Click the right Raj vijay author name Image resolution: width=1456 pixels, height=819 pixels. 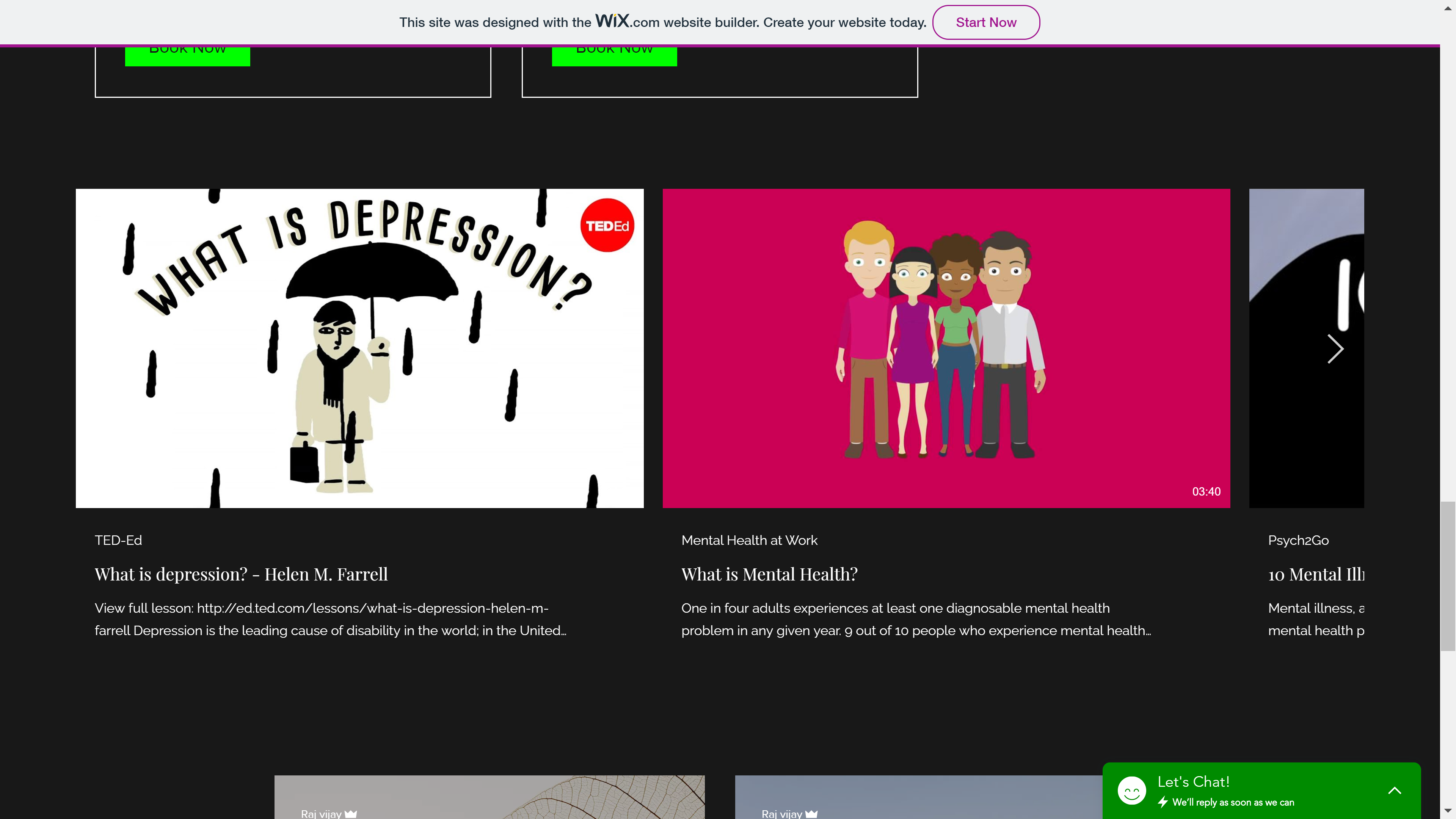pyautogui.click(x=782, y=813)
